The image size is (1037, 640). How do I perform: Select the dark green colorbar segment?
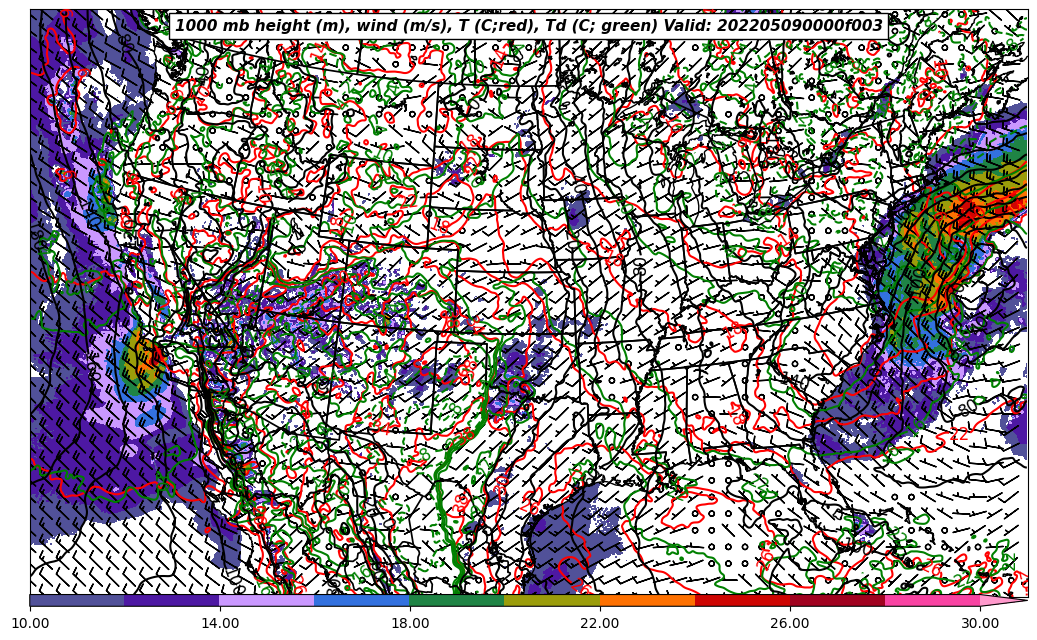(x=457, y=600)
